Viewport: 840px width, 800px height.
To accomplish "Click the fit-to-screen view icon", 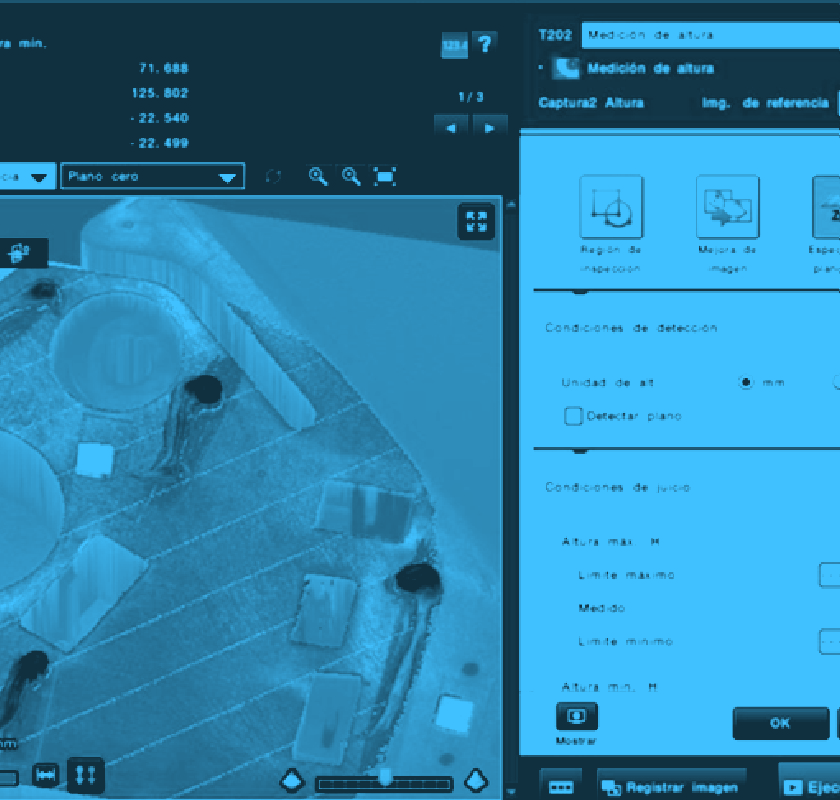I will (385, 176).
